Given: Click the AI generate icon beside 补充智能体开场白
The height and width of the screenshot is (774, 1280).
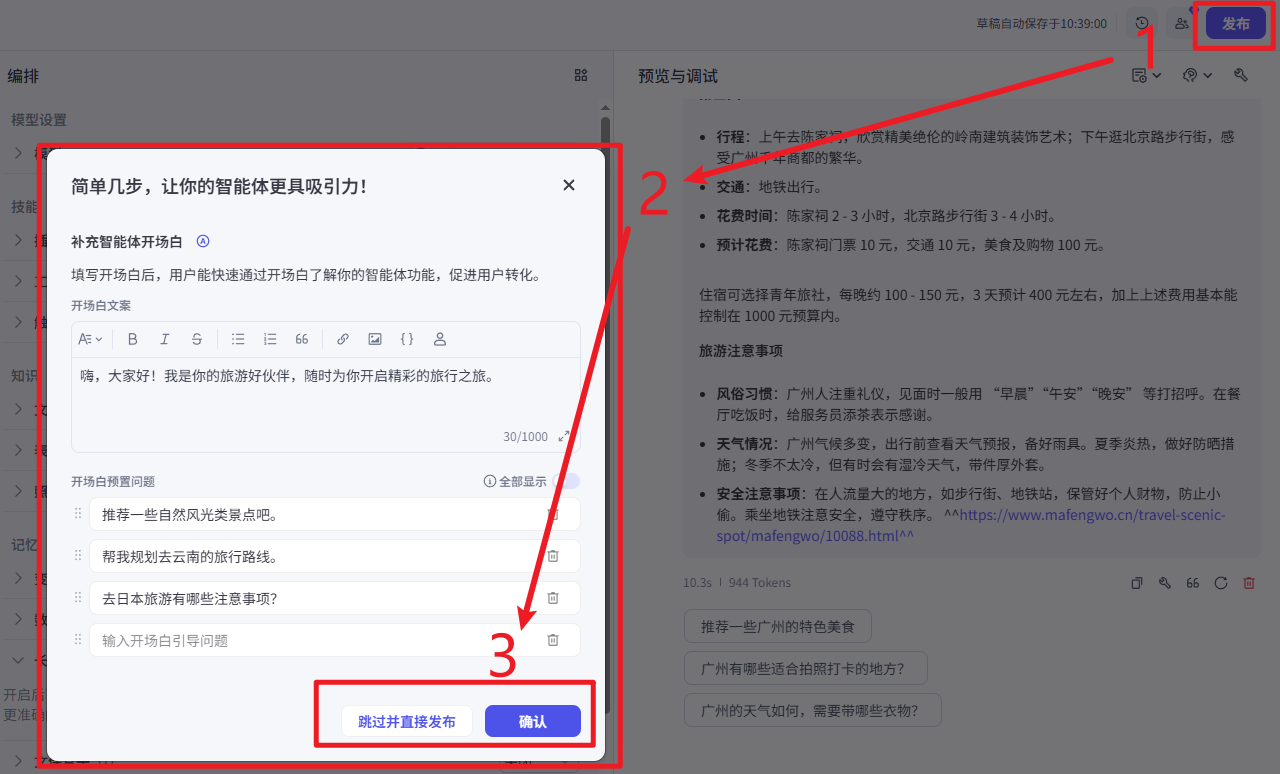Looking at the screenshot, I should [x=203, y=241].
